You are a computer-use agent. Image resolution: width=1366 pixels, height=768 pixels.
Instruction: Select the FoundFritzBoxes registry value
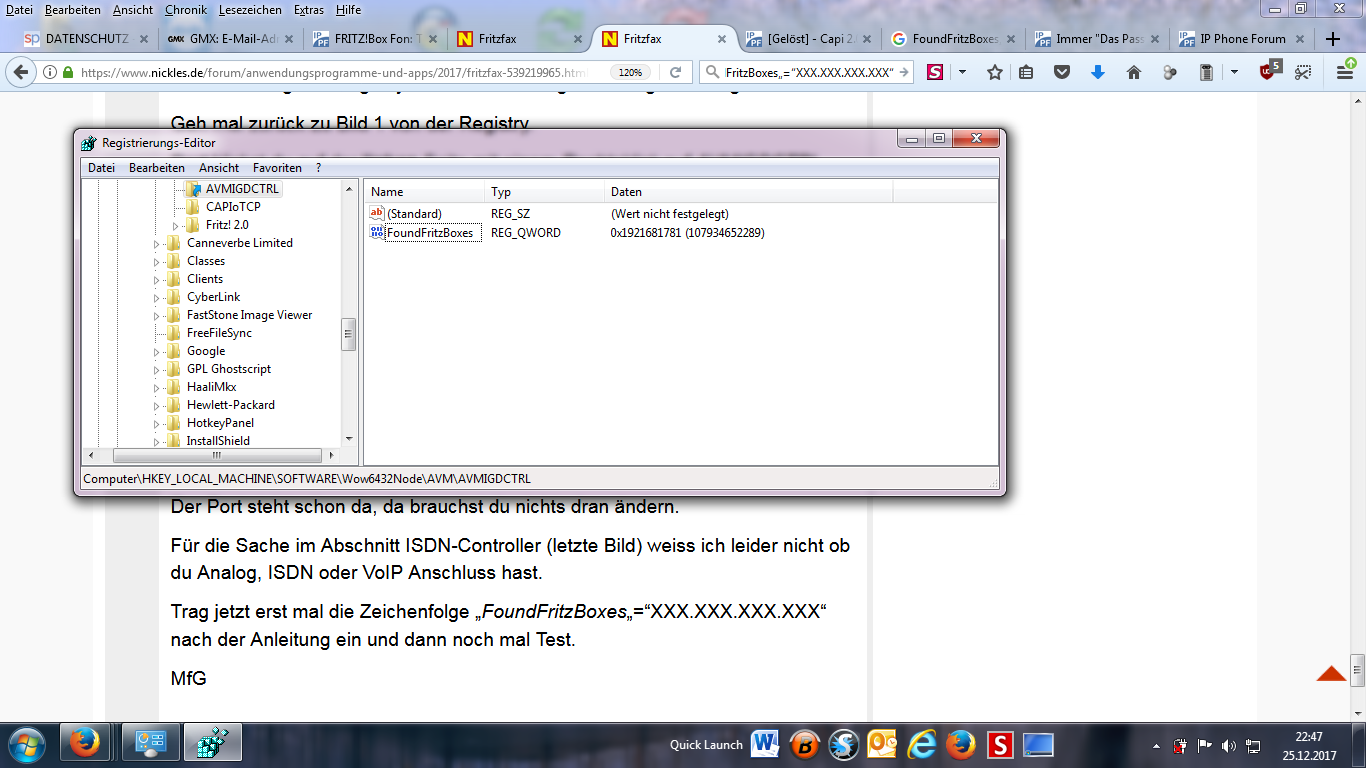(x=428, y=233)
